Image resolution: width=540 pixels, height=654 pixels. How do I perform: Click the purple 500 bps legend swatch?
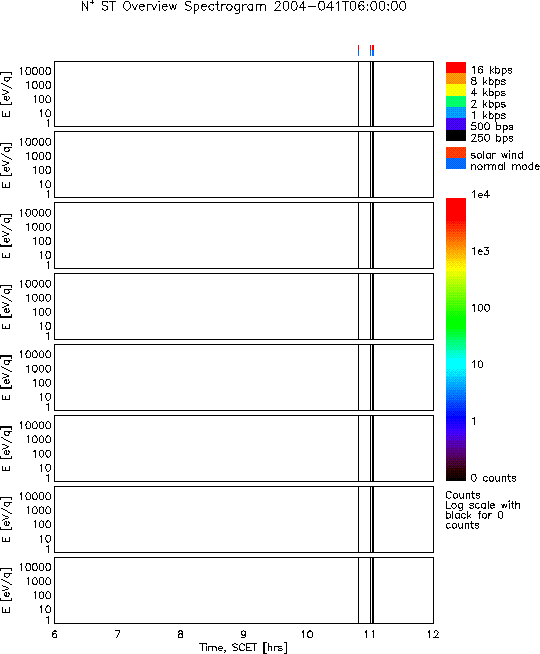click(x=456, y=124)
